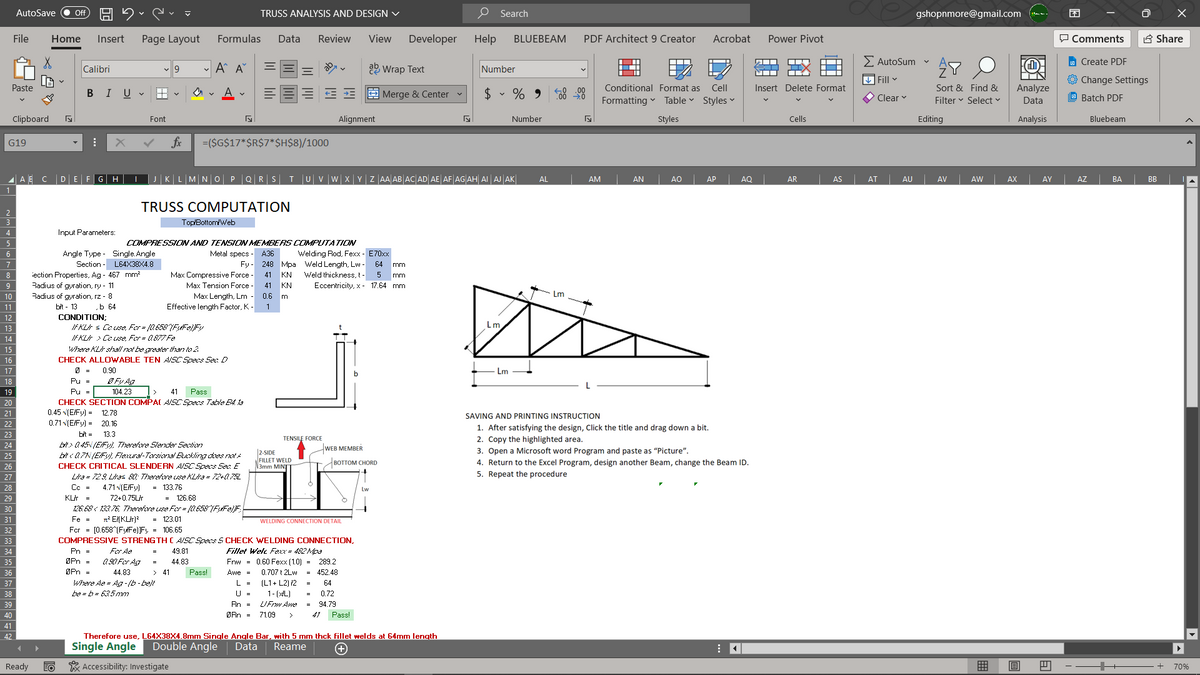1200x675 pixels.
Task: Click Percent Style icon
Action: point(520,95)
